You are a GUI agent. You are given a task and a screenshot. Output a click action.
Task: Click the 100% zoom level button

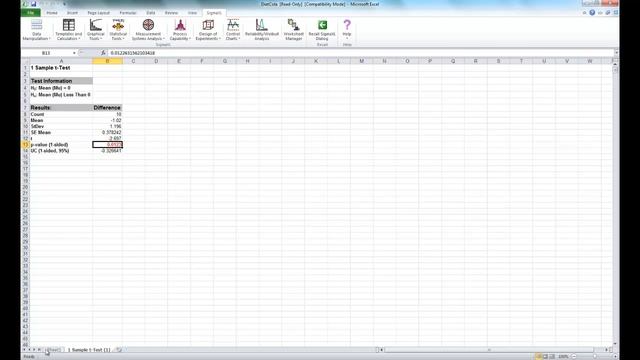tap(563, 356)
